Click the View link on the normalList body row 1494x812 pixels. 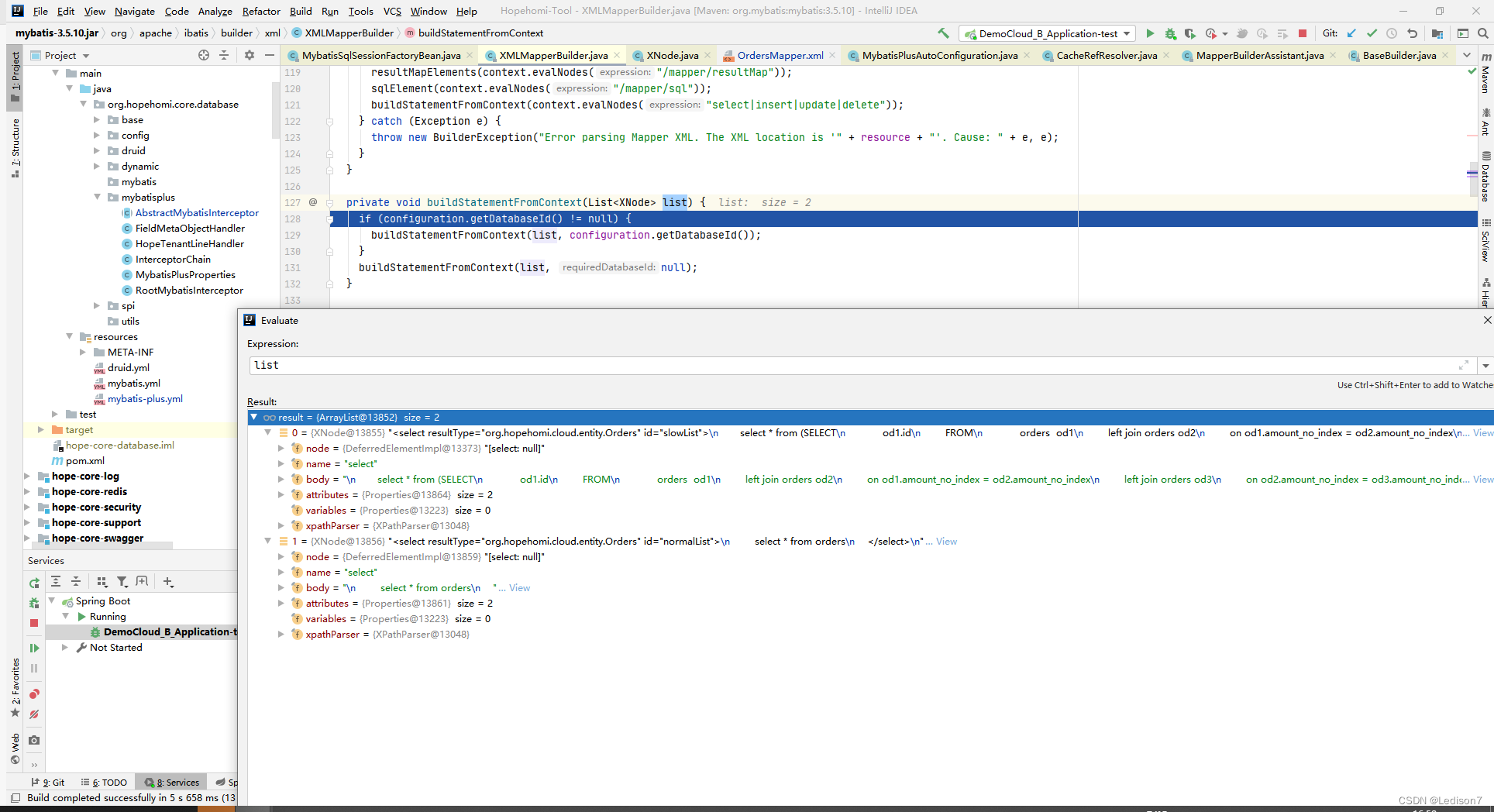tap(519, 588)
